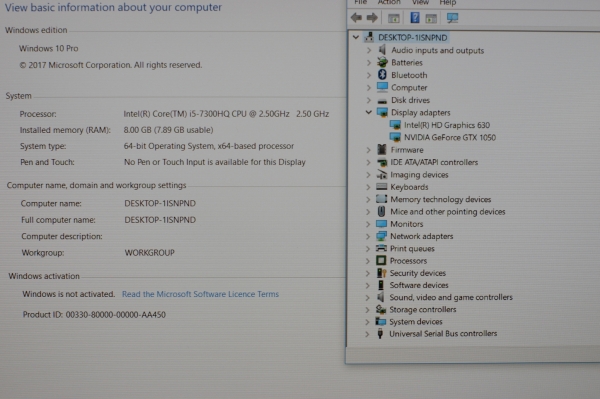Viewport: 600px width, 399px height.
Task: Open Read the Microsoft Software Licence Terms link
Action: pyautogui.click(x=200, y=294)
